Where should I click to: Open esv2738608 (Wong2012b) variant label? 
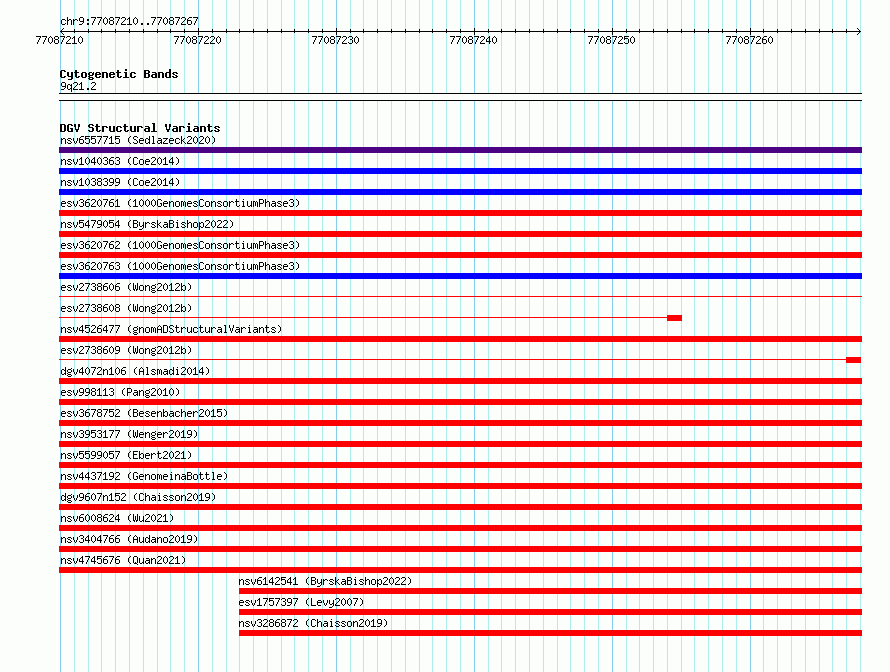click(126, 308)
